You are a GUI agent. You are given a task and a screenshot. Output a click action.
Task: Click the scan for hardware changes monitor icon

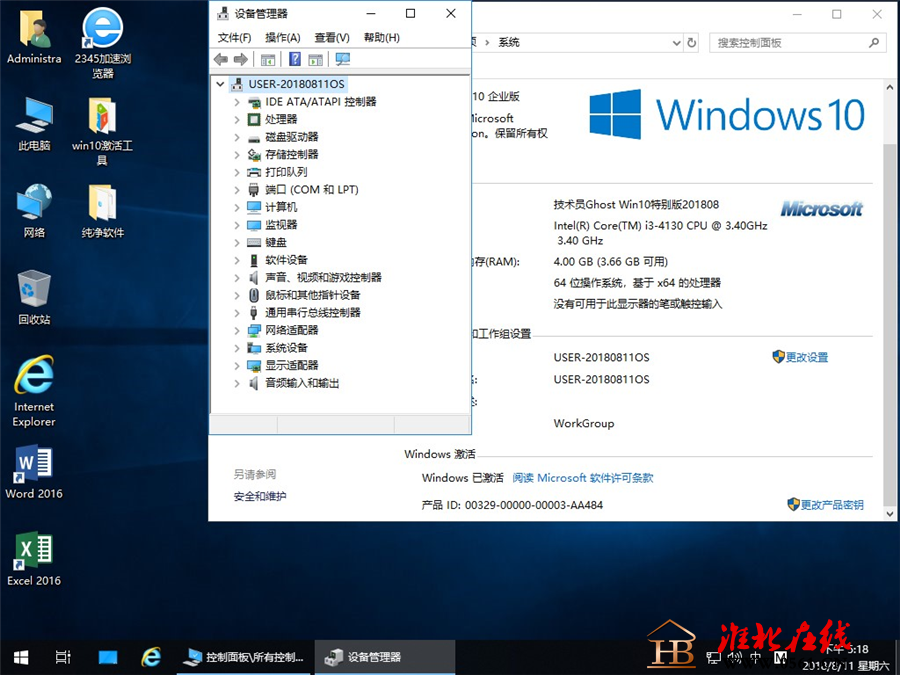343,59
